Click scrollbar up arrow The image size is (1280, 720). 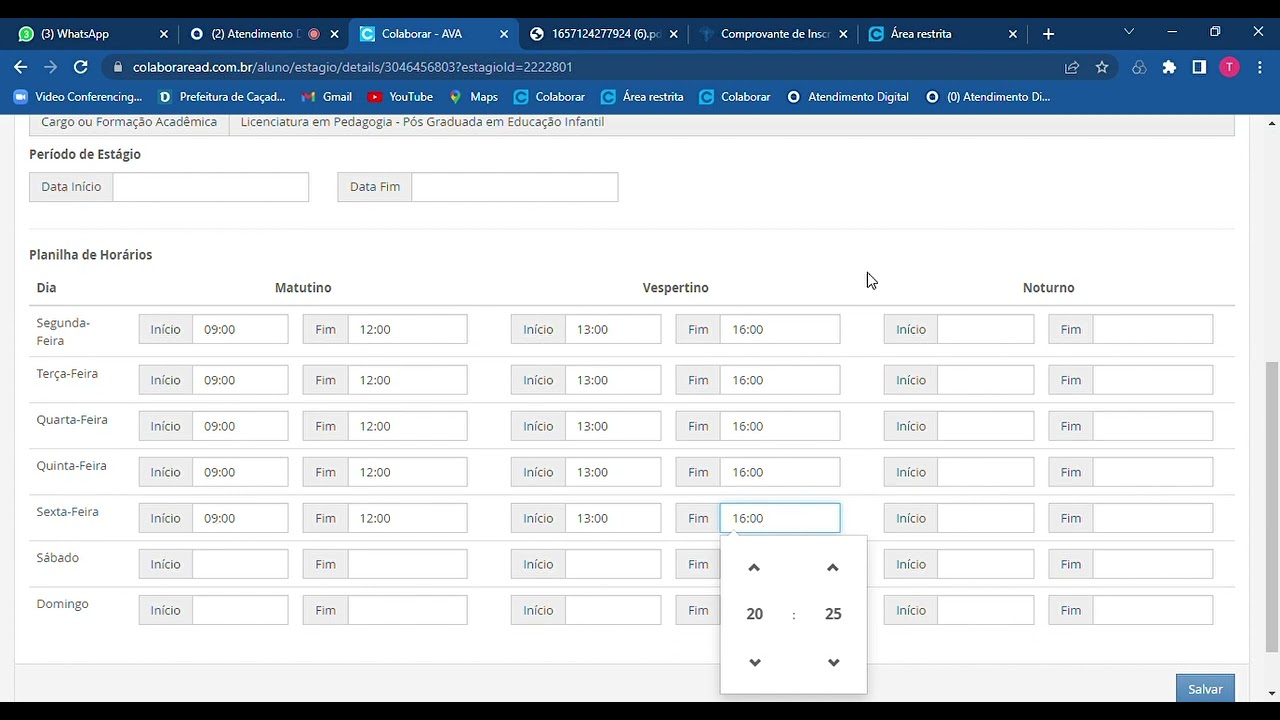pos(1272,122)
